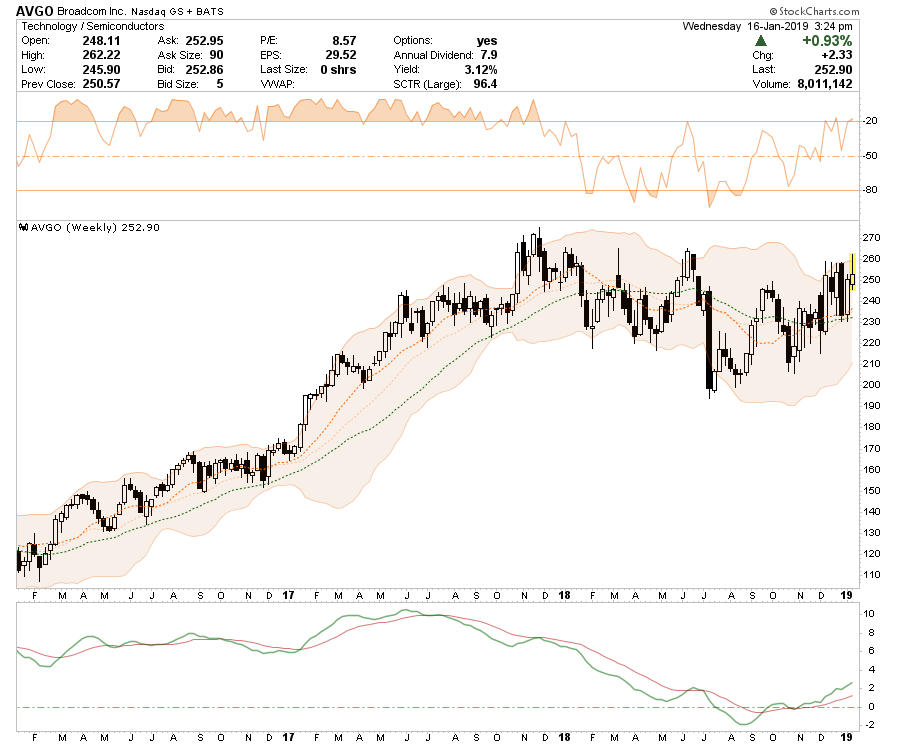This screenshot has width=900, height=746.
Task: Select the yellow highlighted latest weekly candle
Action: [853, 272]
